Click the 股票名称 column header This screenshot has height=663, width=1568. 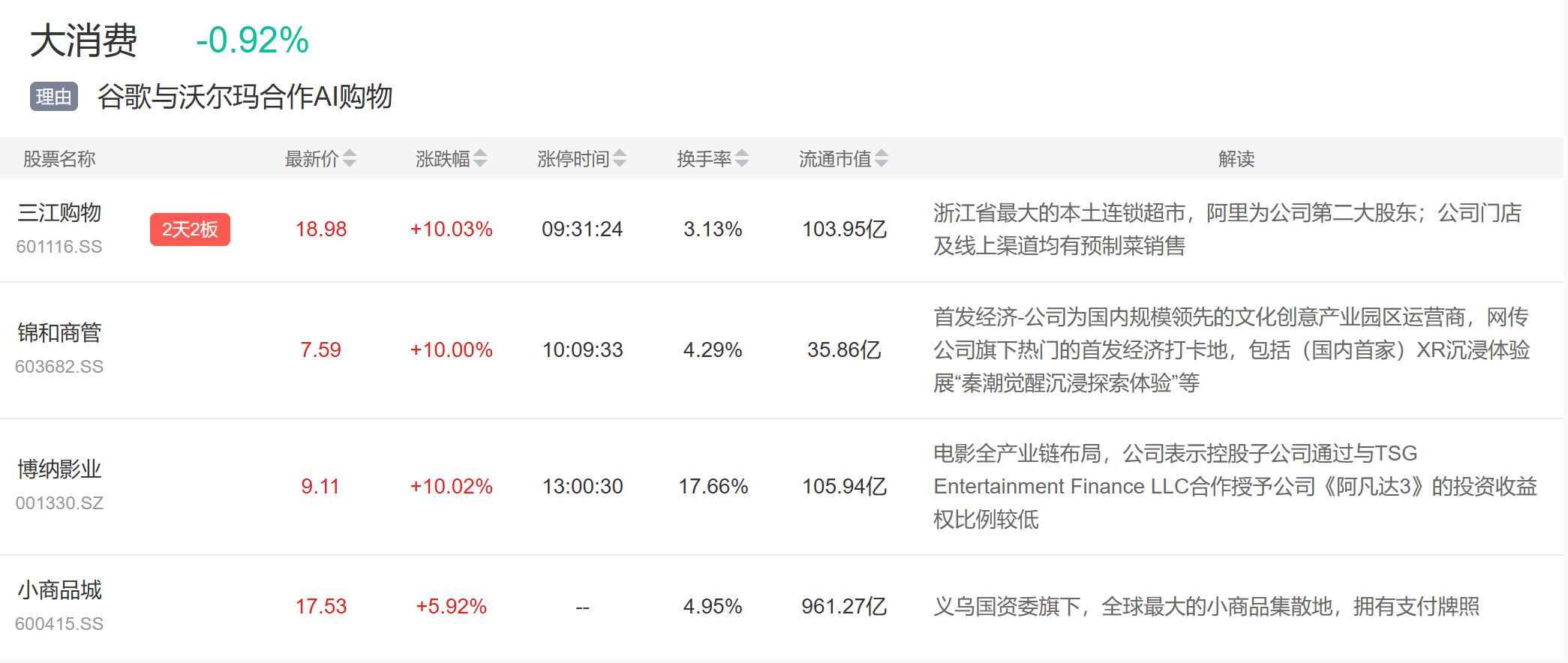(59, 158)
